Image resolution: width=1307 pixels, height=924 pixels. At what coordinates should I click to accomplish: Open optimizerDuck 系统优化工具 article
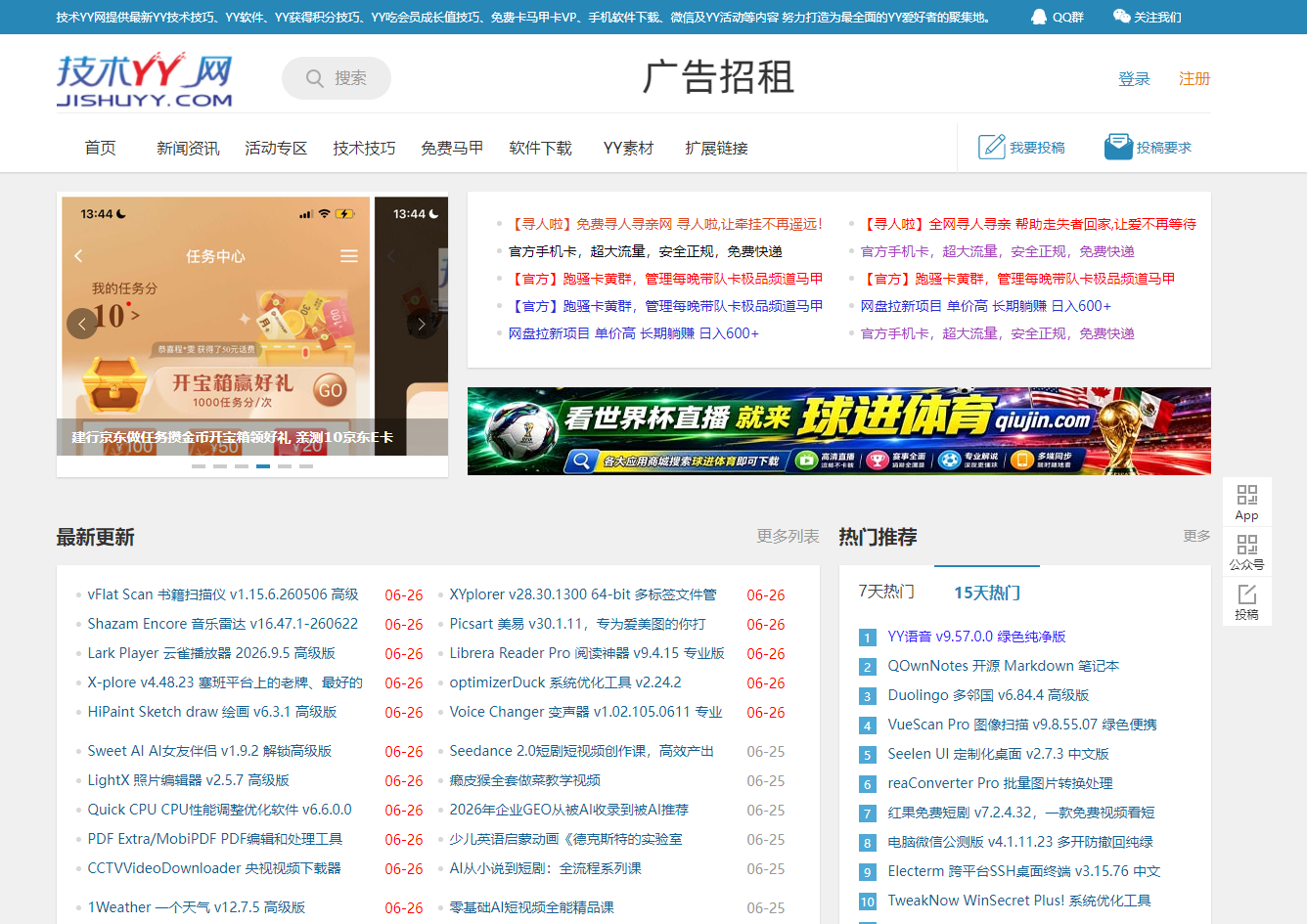[565, 682]
